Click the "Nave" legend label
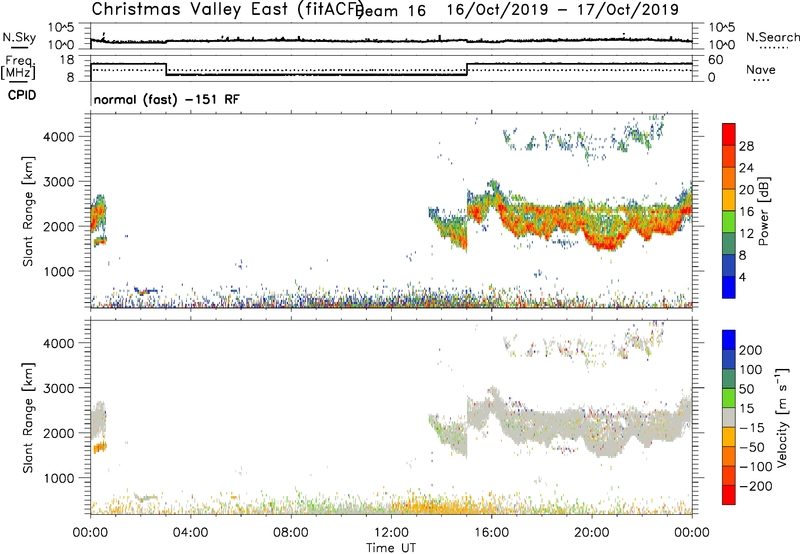Screen dimensions: 800x554 (761, 69)
